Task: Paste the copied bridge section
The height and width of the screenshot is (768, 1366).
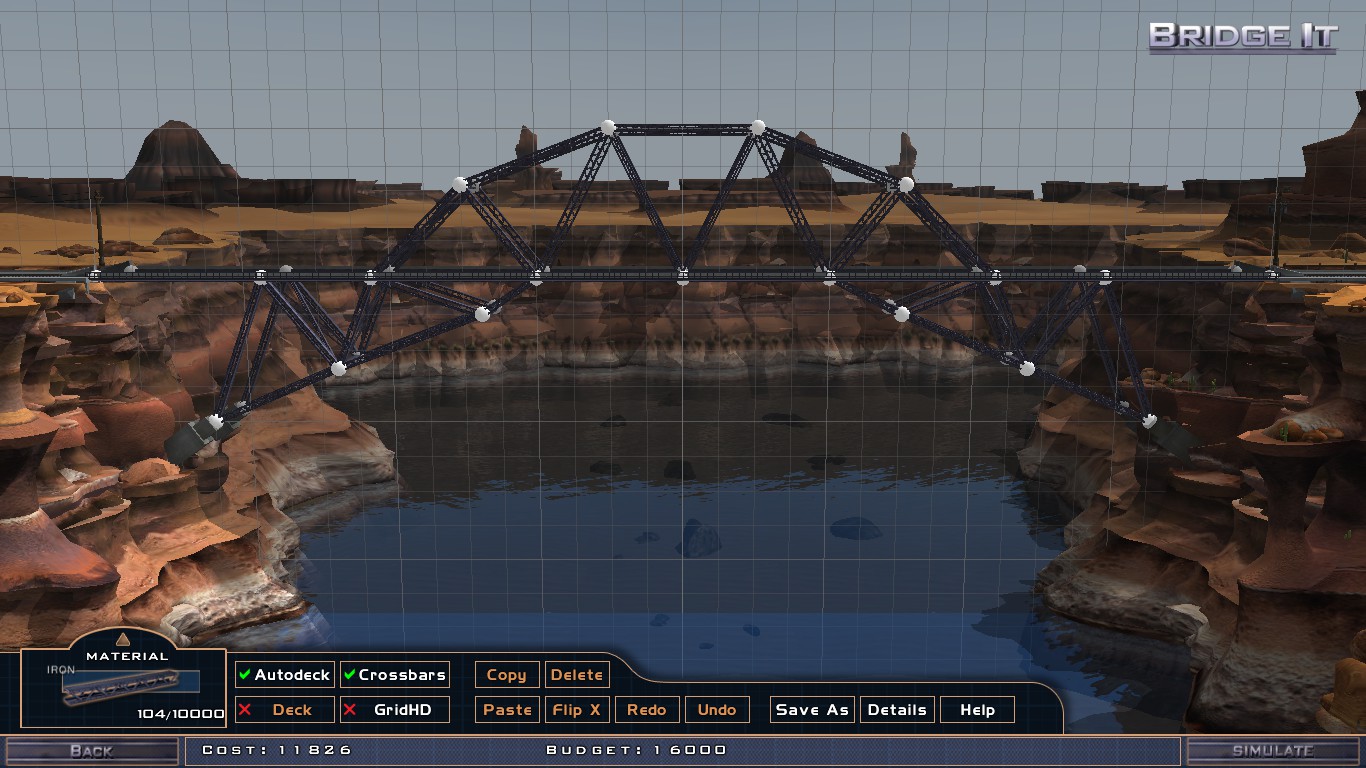Action: (507, 710)
